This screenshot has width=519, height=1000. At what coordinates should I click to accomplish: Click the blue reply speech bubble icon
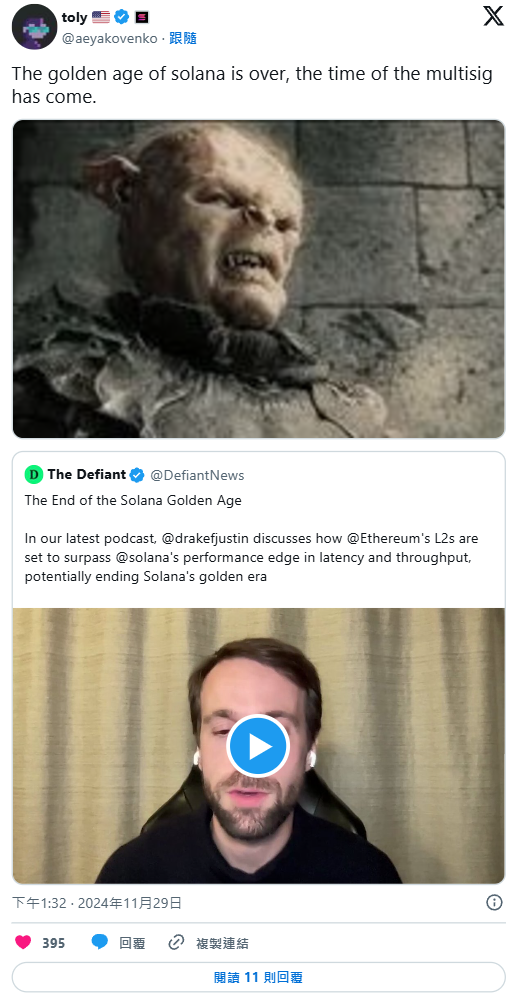click(x=99, y=942)
